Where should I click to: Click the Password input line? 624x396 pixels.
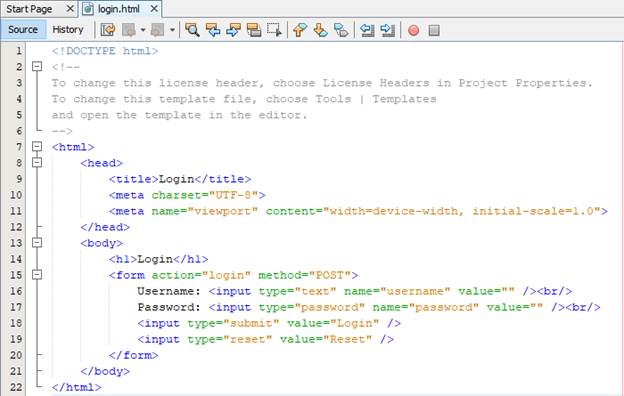click(x=369, y=307)
